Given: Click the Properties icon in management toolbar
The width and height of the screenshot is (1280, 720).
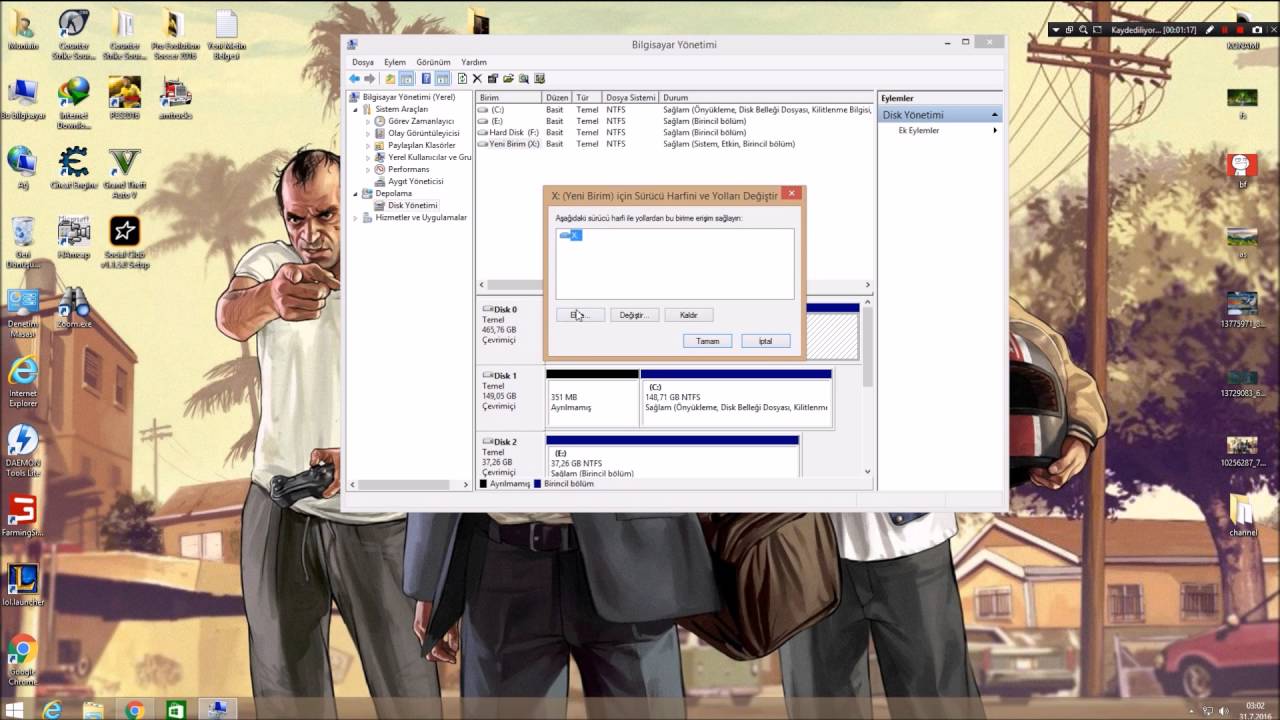Looking at the screenshot, I should (493, 78).
